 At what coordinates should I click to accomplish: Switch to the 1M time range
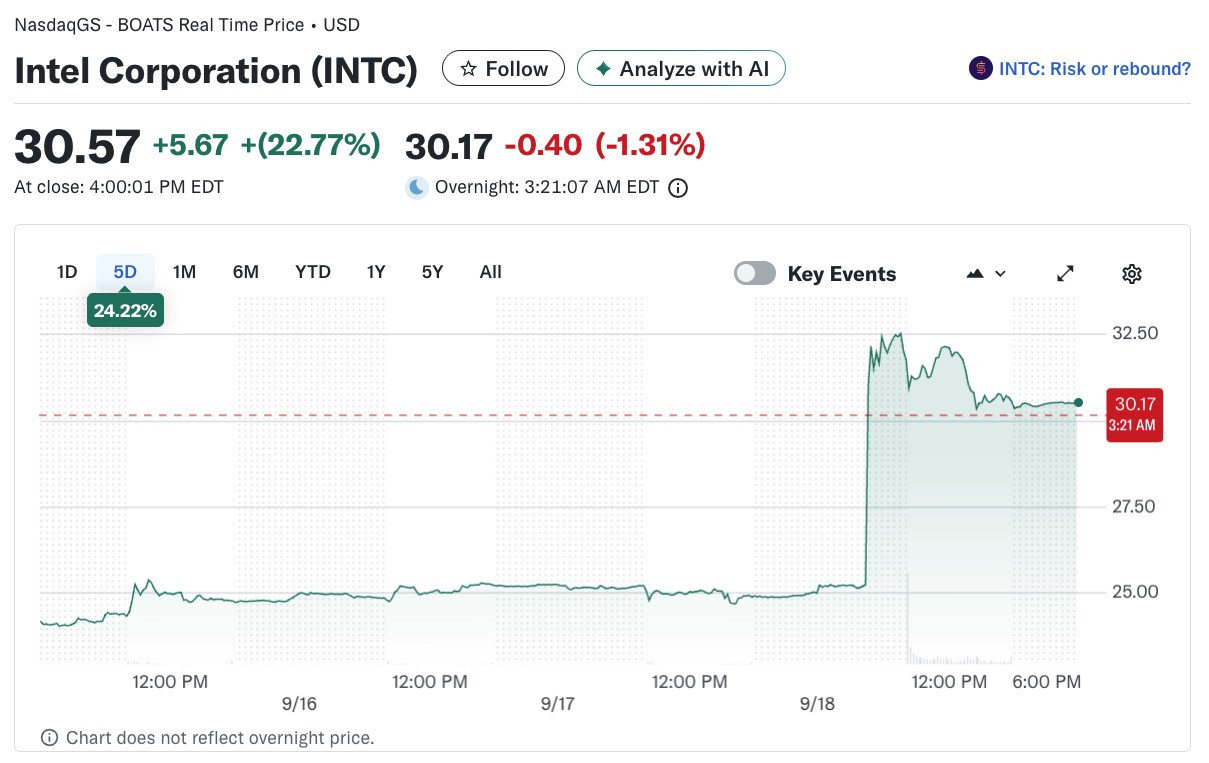point(184,272)
